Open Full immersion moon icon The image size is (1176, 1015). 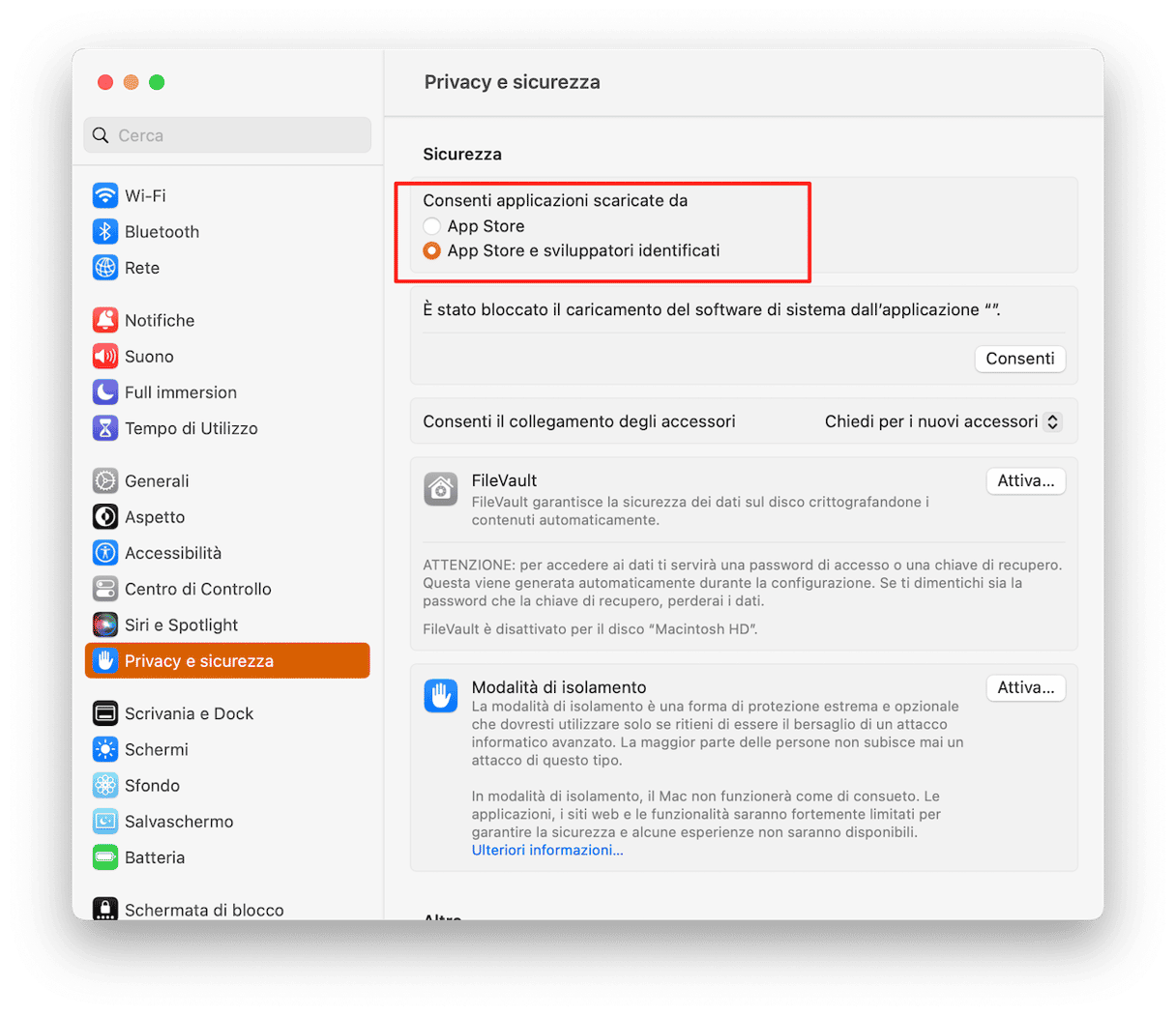(x=104, y=392)
